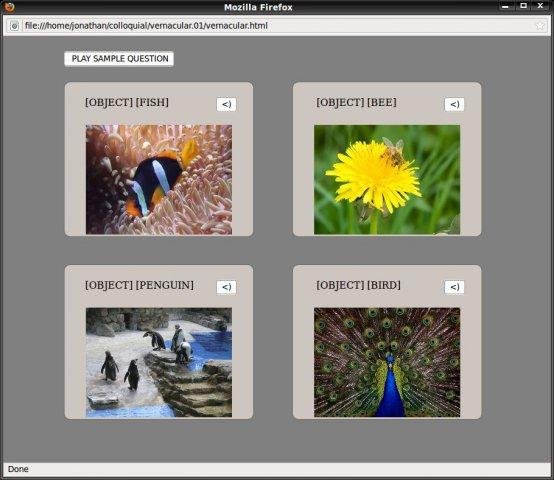
Task: Minimize the Mozilla Firefox window
Action: point(505,6)
